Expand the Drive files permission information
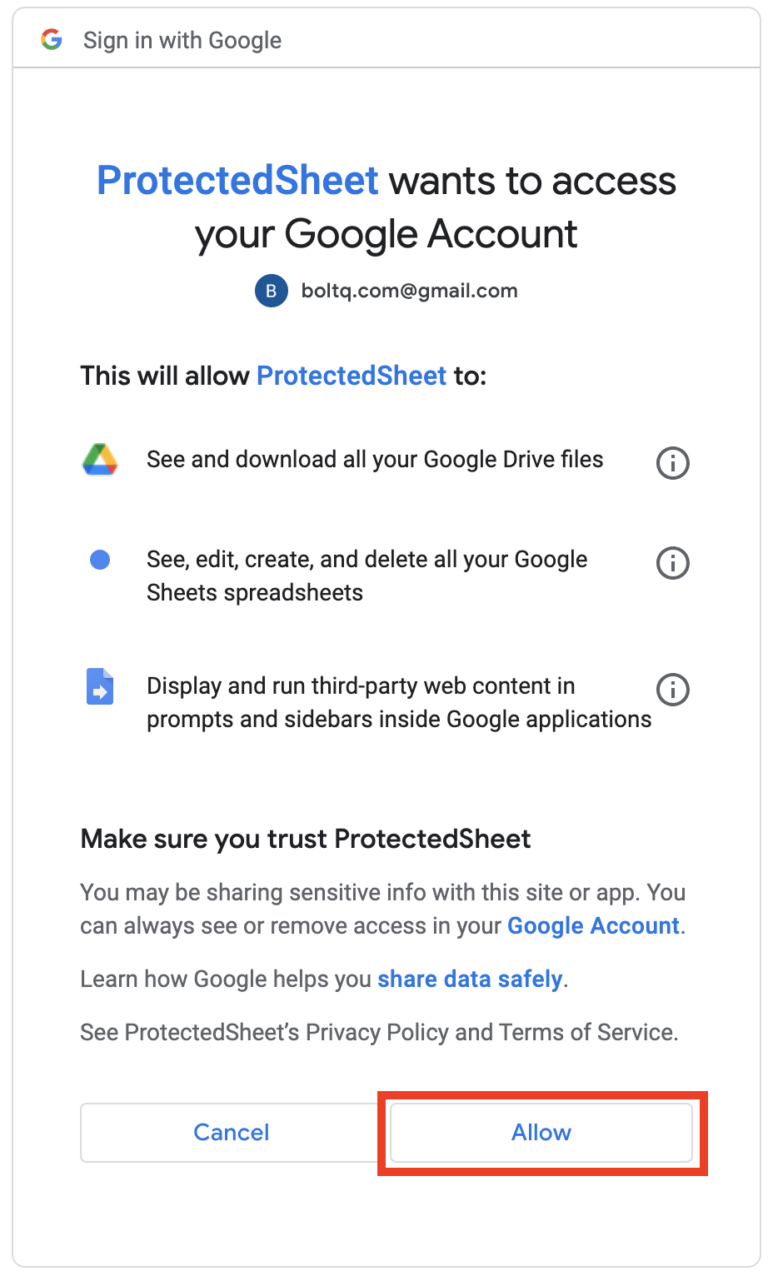This screenshot has height=1276, width=768. pyautogui.click(x=672, y=462)
